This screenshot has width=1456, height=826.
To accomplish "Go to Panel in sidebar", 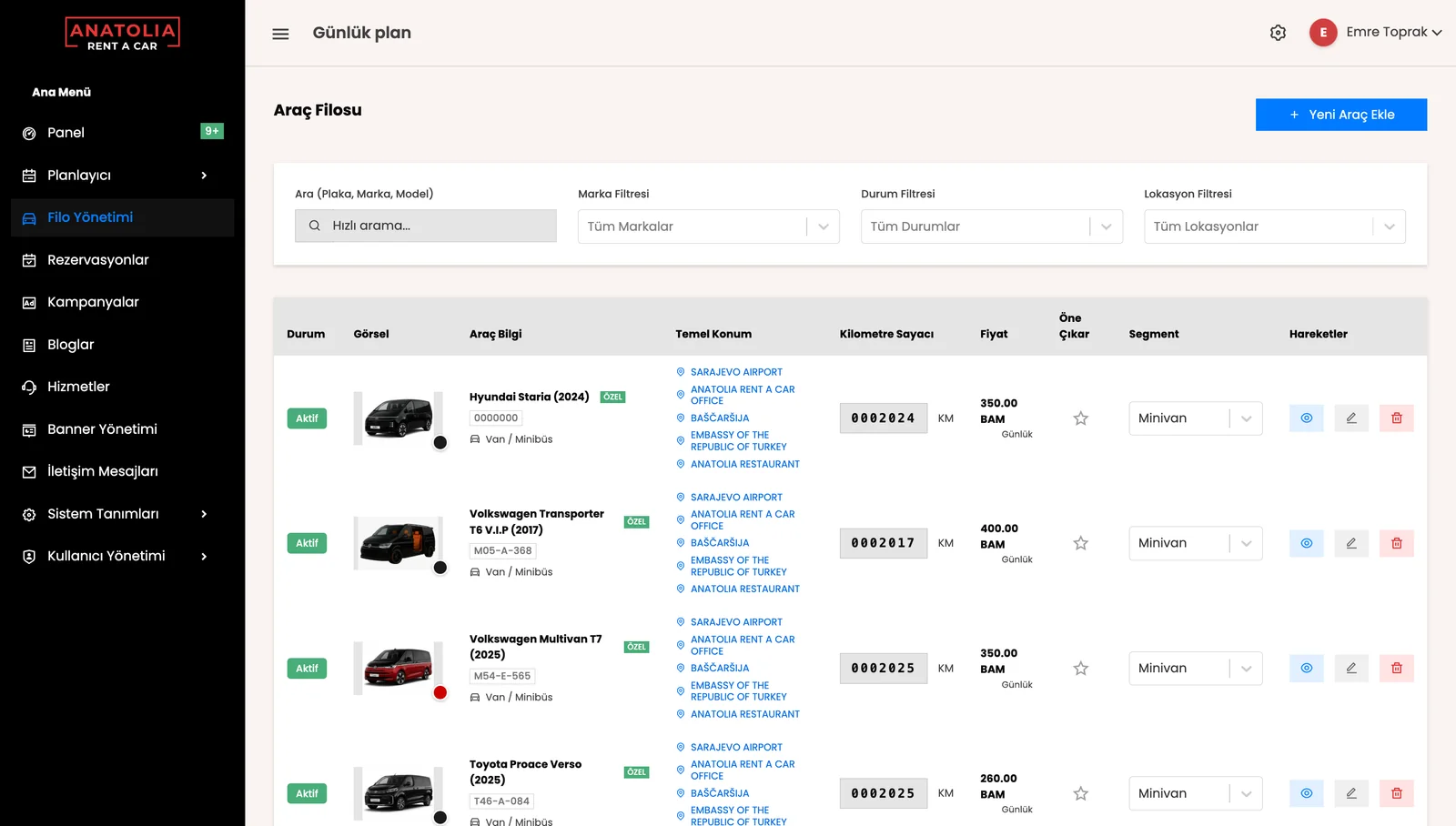I will pyautogui.click(x=122, y=133).
